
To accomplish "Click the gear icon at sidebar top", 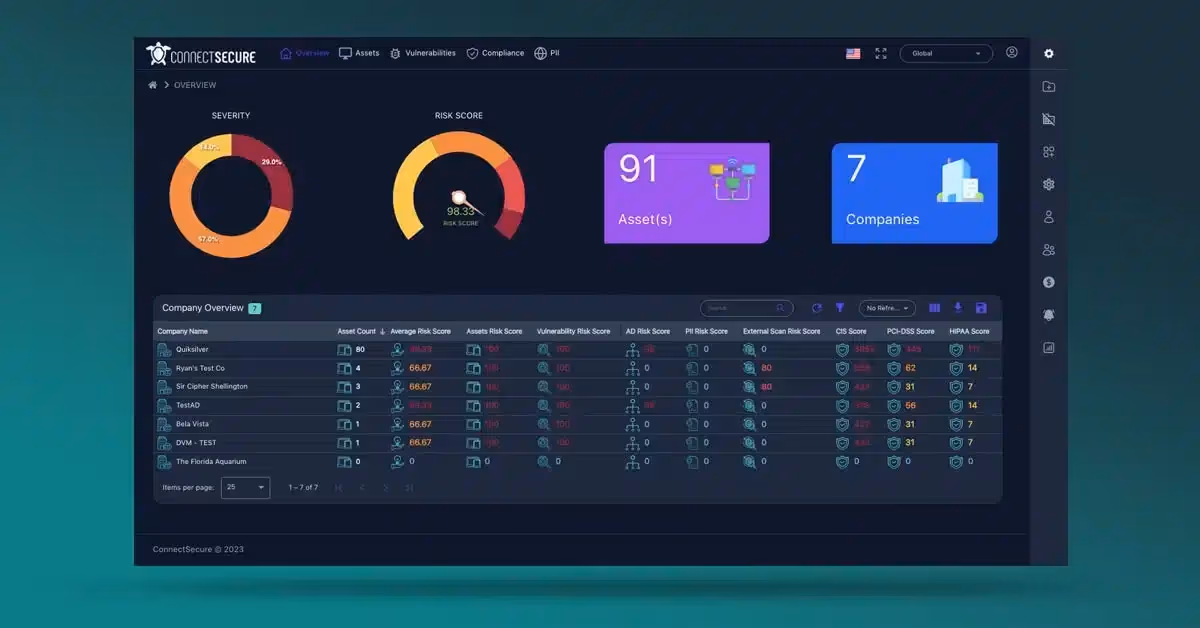I will coord(1049,53).
